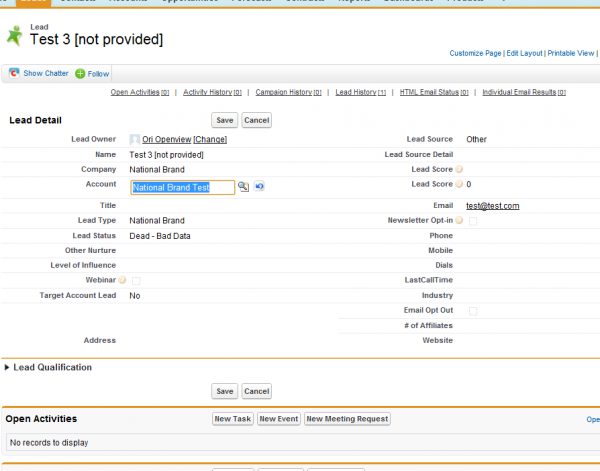
Task: Click the No records to display text
Action: pyautogui.click(x=49, y=443)
